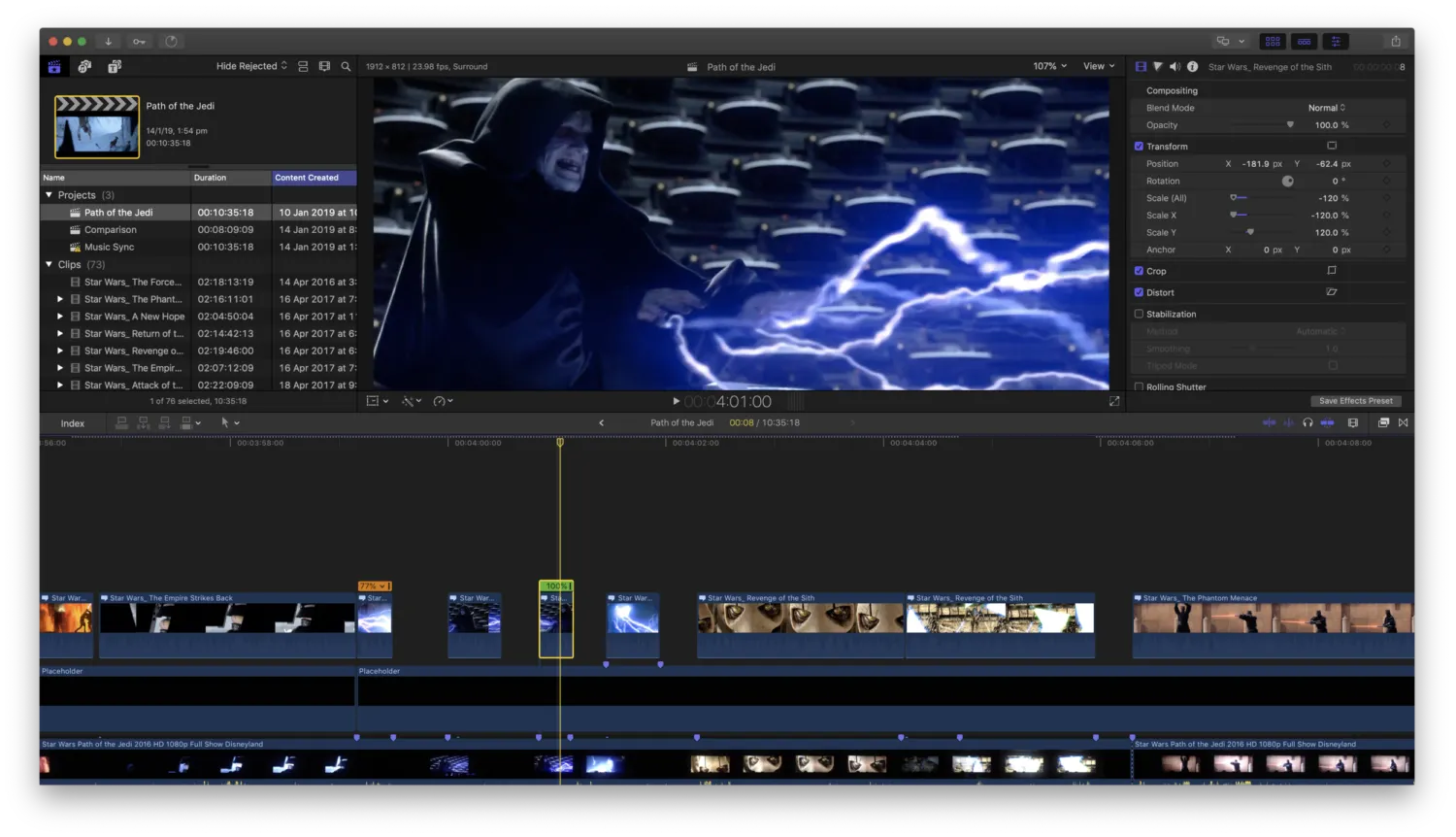Enable the Stabilization checkbox

pyautogui.click(x=1139, y=314)
